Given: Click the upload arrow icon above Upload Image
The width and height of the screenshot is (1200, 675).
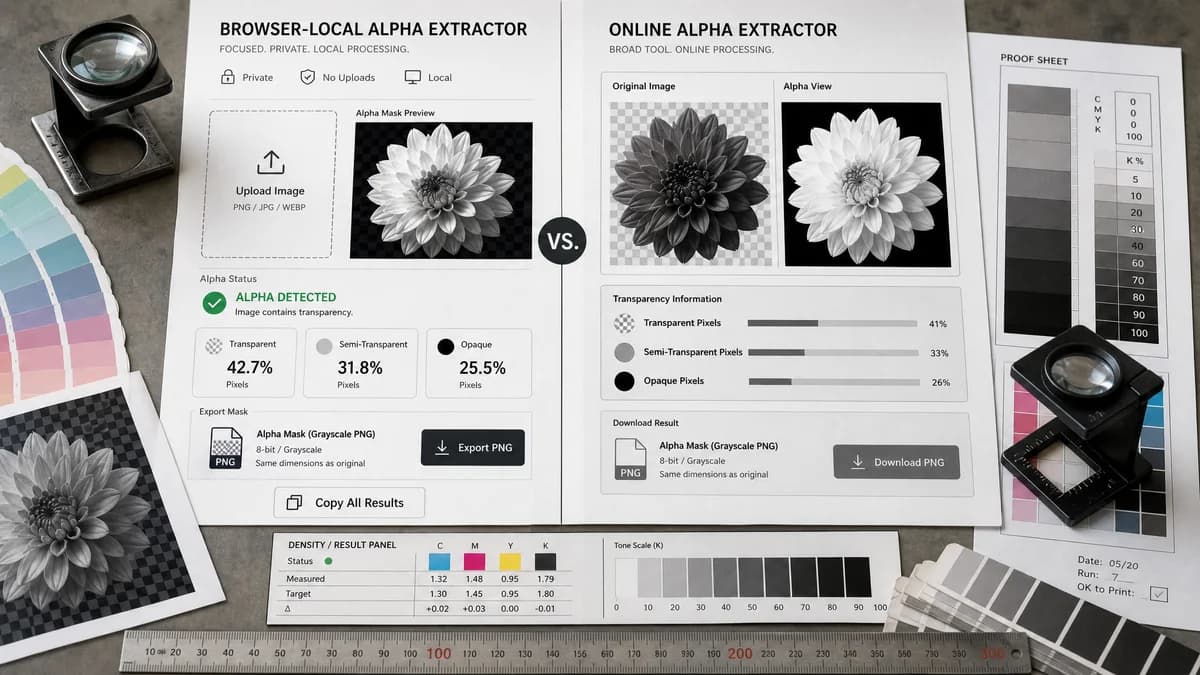Looking at the screenshot, I should [x=271, y=162].
